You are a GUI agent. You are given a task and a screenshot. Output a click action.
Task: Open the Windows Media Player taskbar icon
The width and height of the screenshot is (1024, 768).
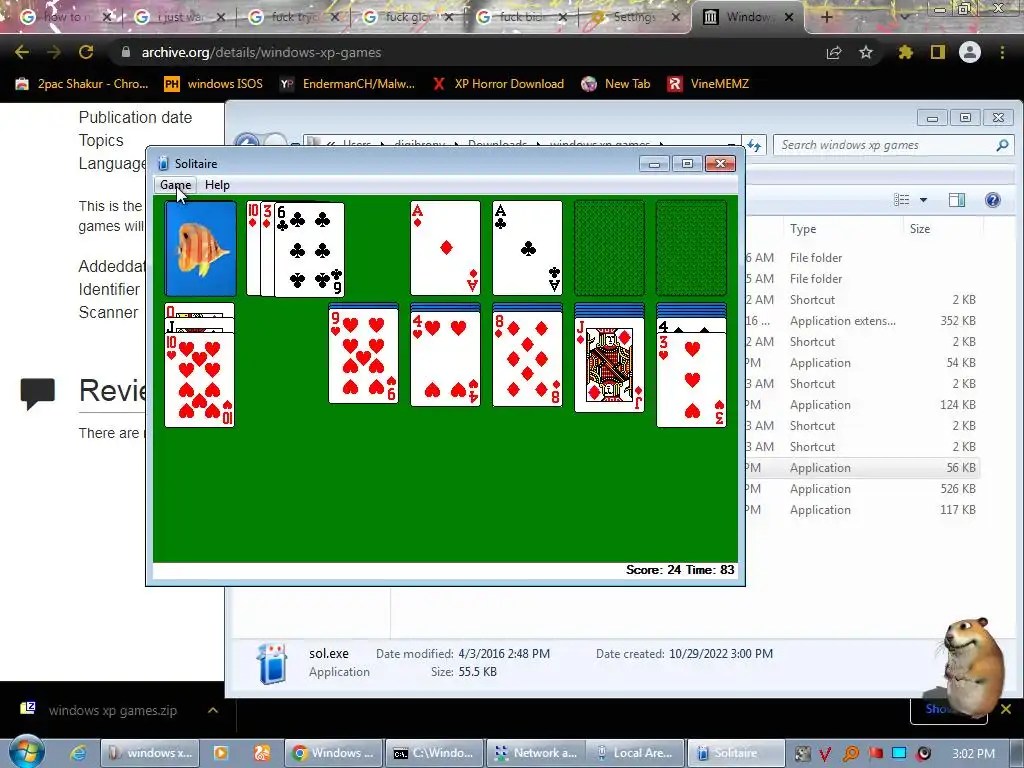[221, 753]
